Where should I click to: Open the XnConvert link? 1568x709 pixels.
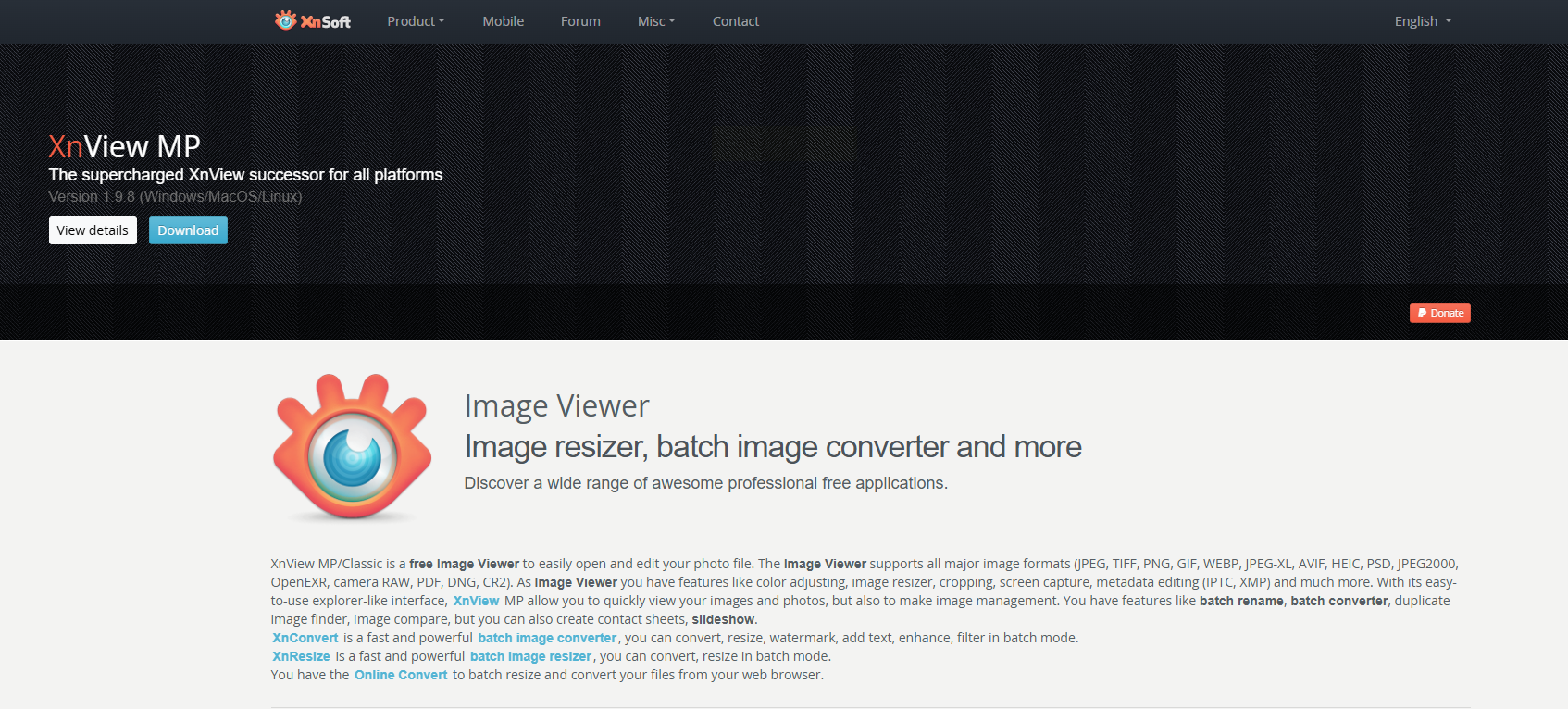pyautogui.click(x=305, y=638)
